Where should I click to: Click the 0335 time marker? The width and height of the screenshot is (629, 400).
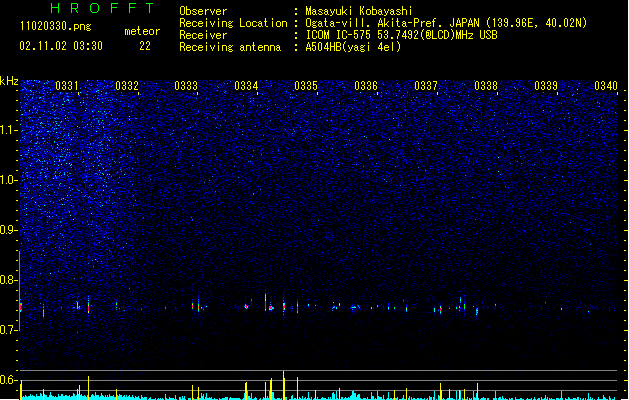point(306,86)
